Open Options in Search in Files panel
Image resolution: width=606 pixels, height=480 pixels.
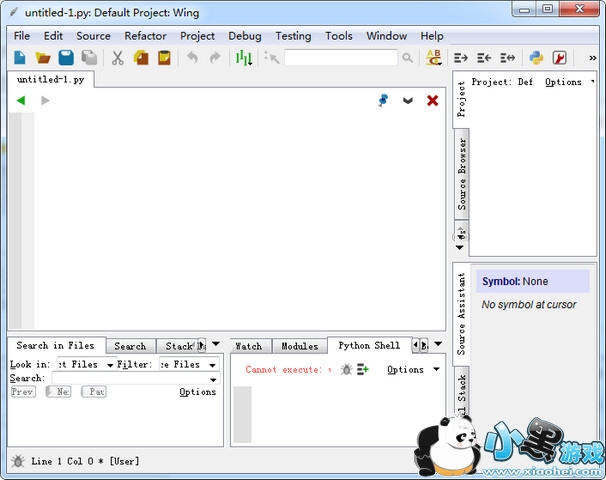197,391
